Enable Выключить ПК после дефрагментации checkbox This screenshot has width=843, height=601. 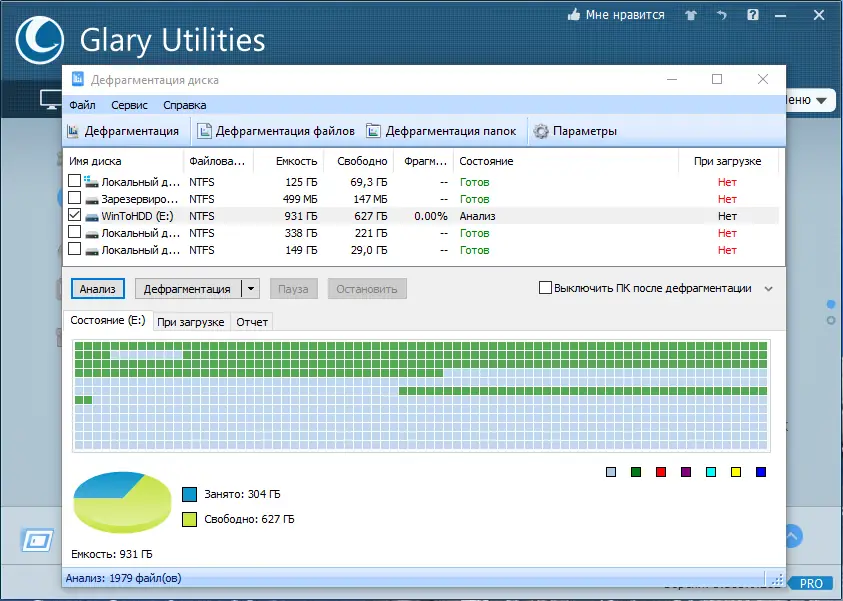(545, 288)
